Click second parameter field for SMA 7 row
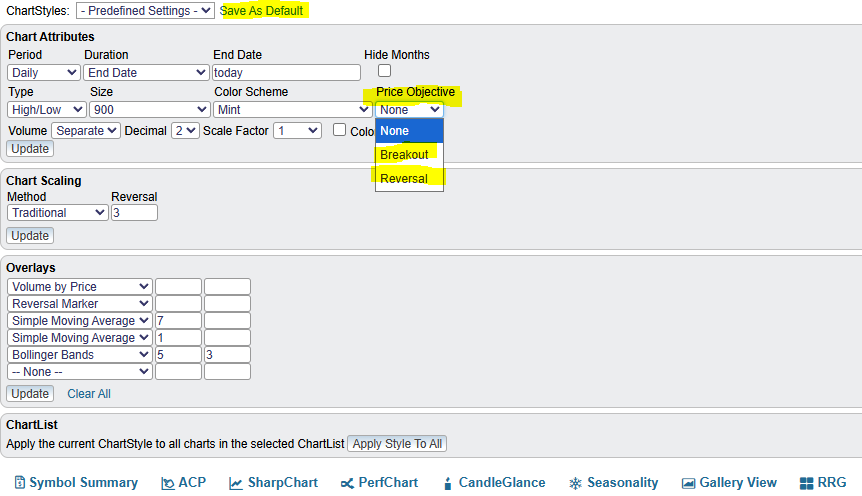The height and width of the screenshot is (496, 862). click(x=228, y=321)
